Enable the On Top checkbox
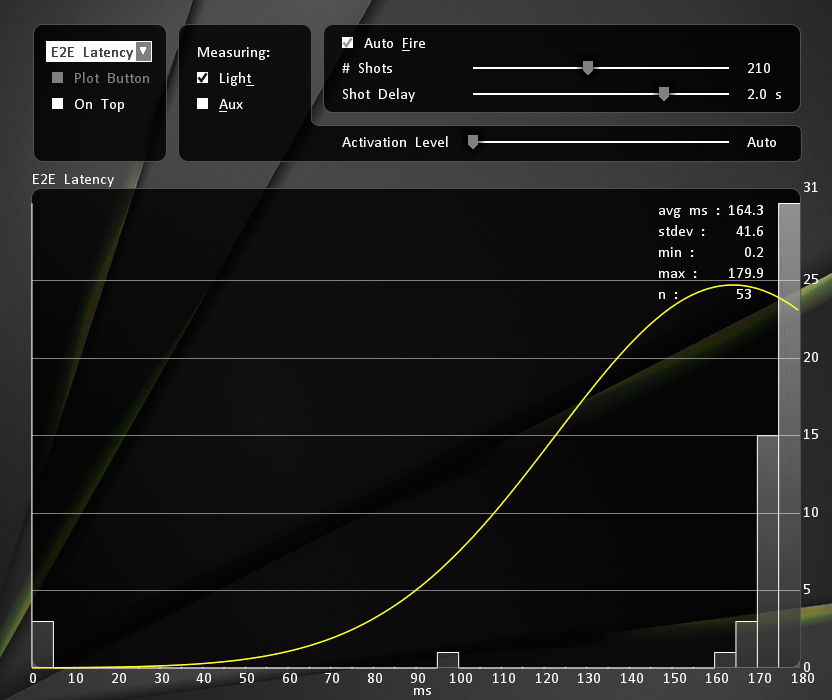The width and height of the screenshot is (832, 700). pos(58,104)
